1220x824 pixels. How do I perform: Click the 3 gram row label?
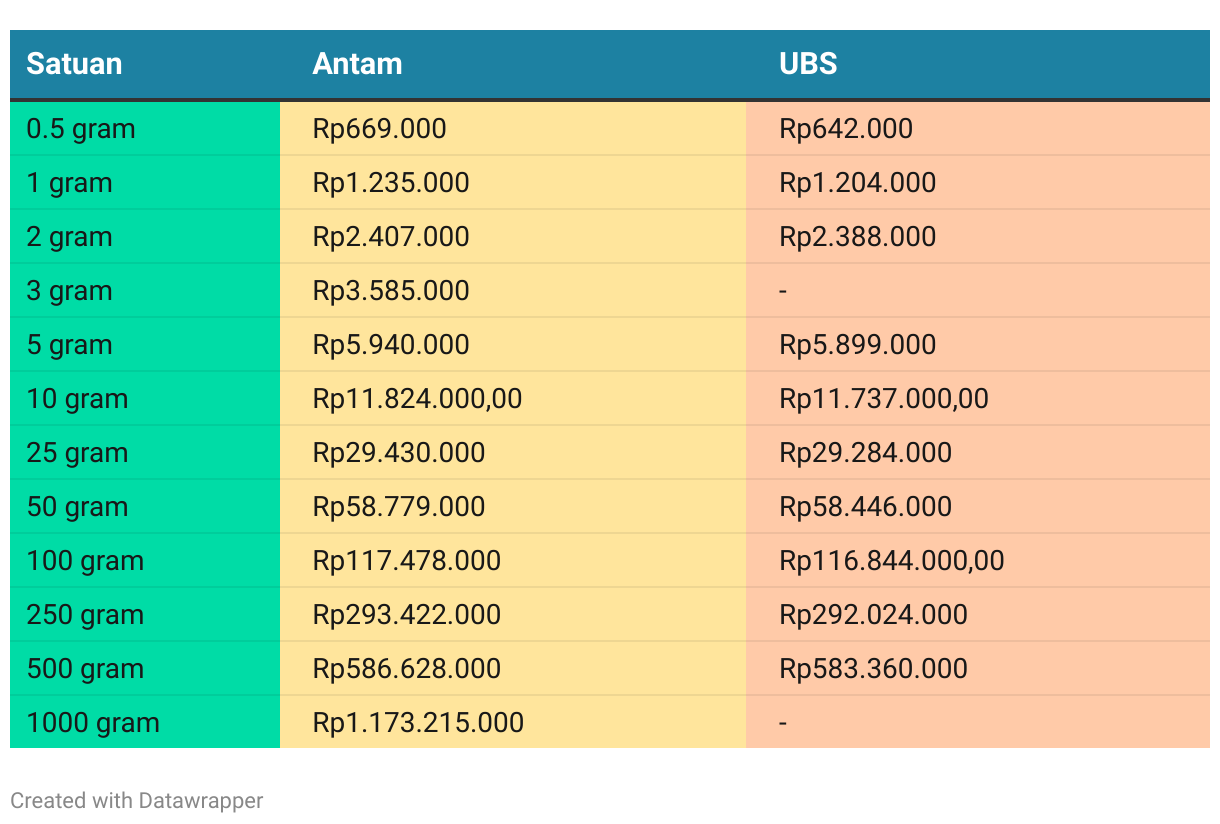tap(69, 291)
